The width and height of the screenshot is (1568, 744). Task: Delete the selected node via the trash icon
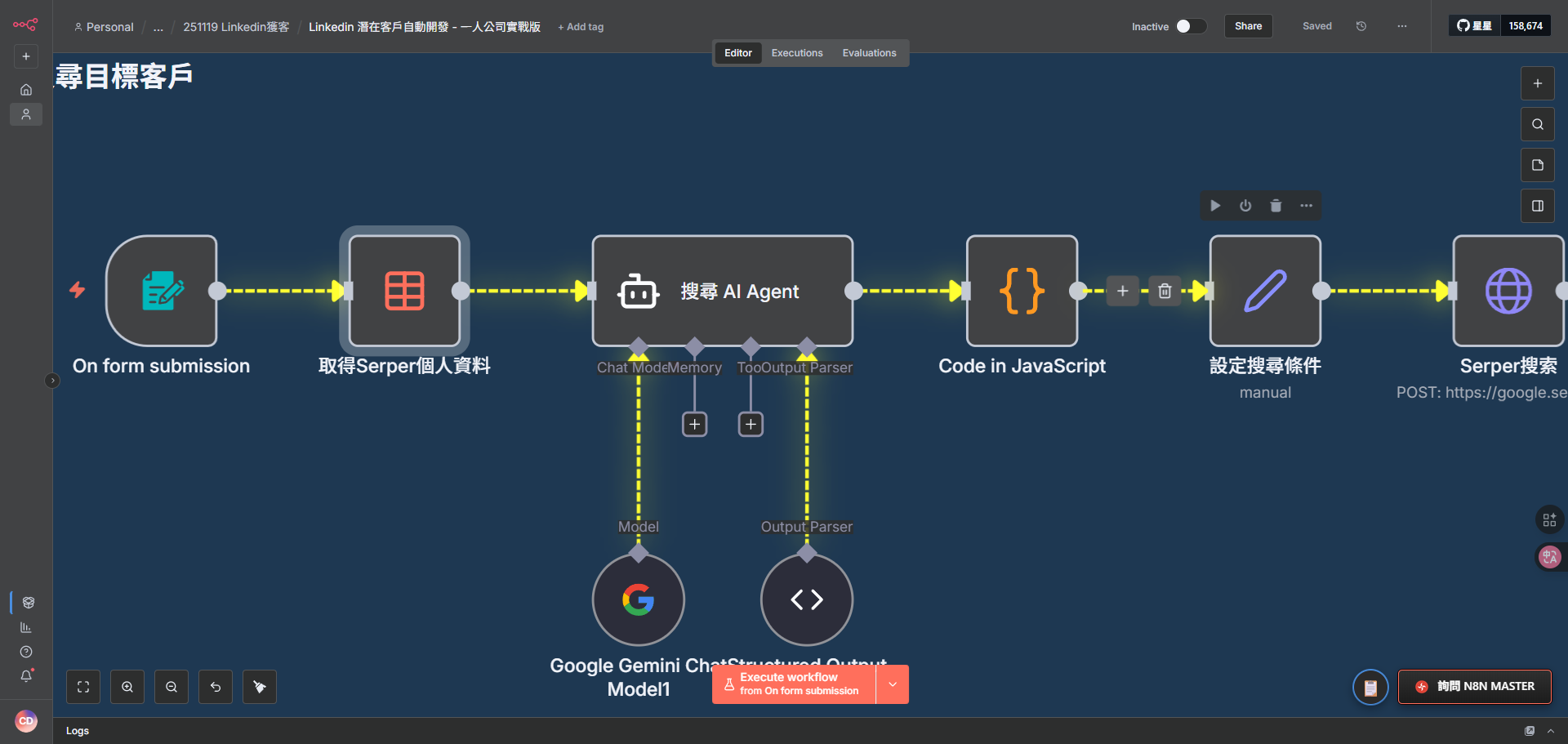click(1276, 205)
